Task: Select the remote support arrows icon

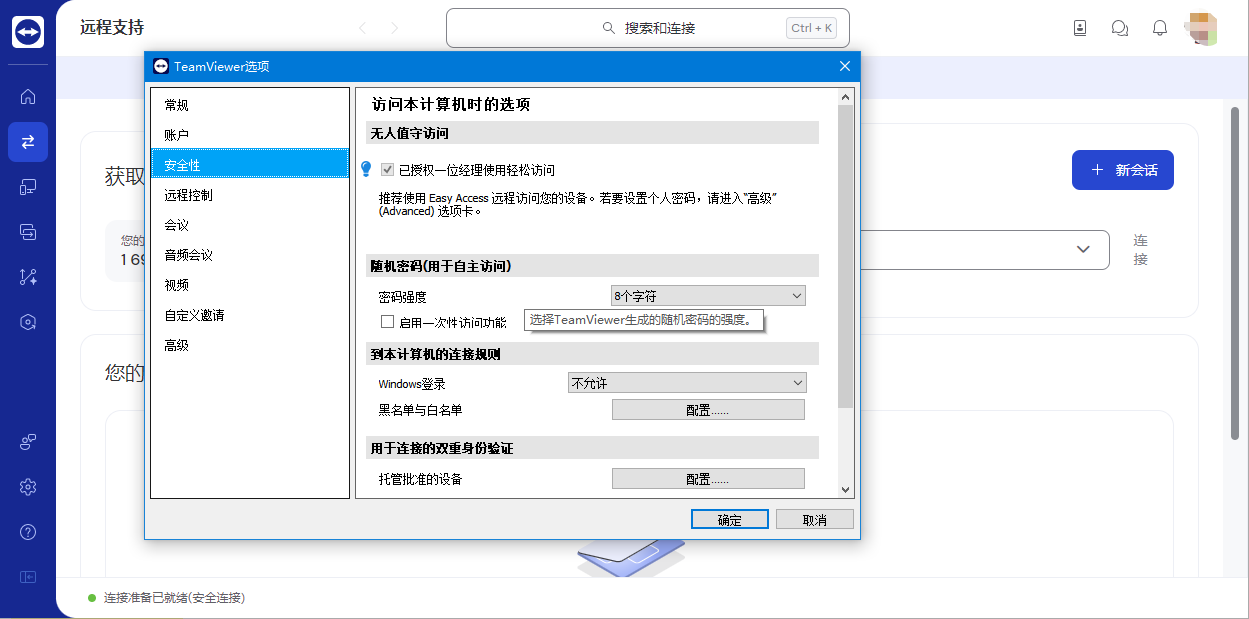Action: click(28, 142)
